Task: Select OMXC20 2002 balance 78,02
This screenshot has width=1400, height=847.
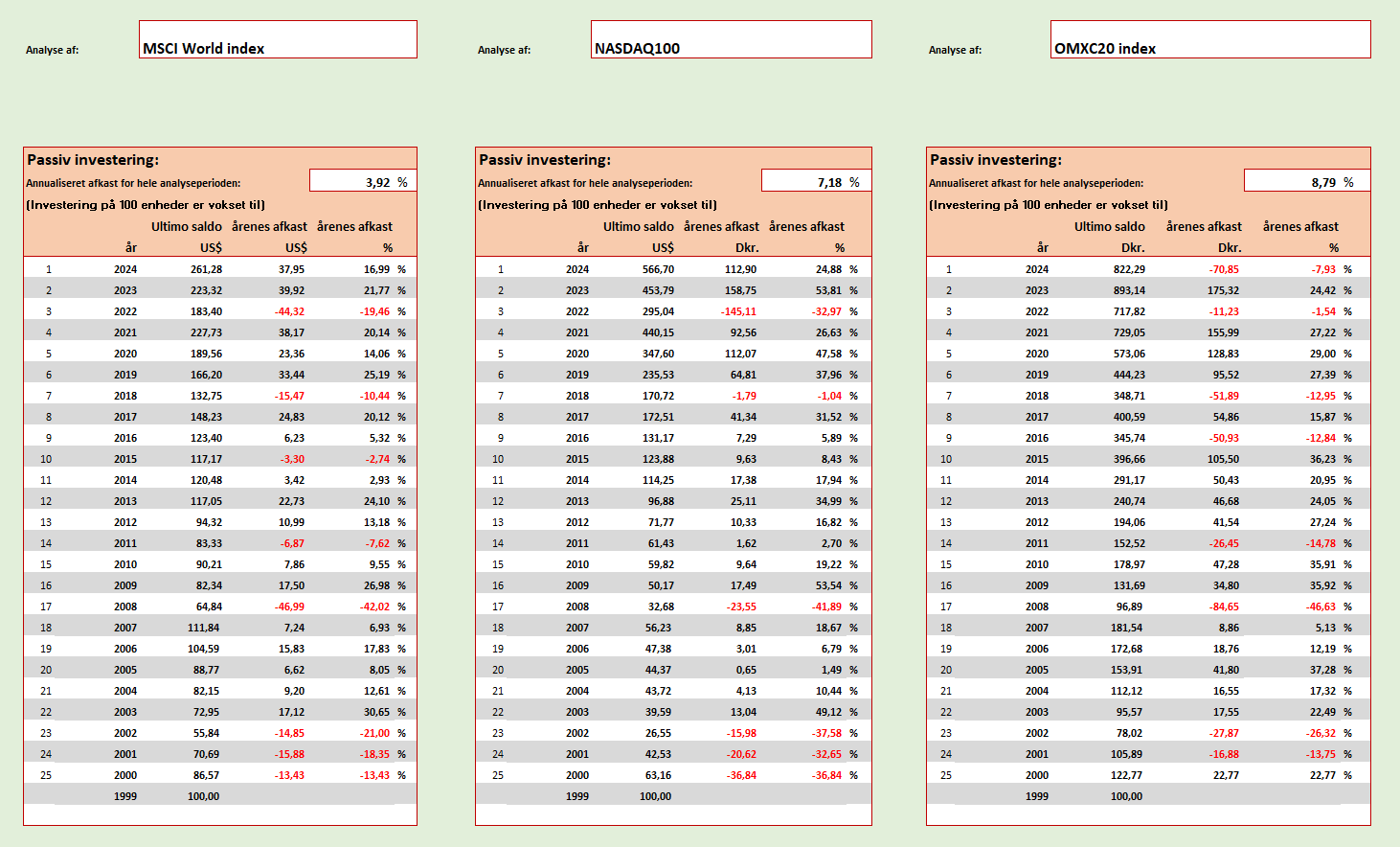Action: (x=1129, y=733)
